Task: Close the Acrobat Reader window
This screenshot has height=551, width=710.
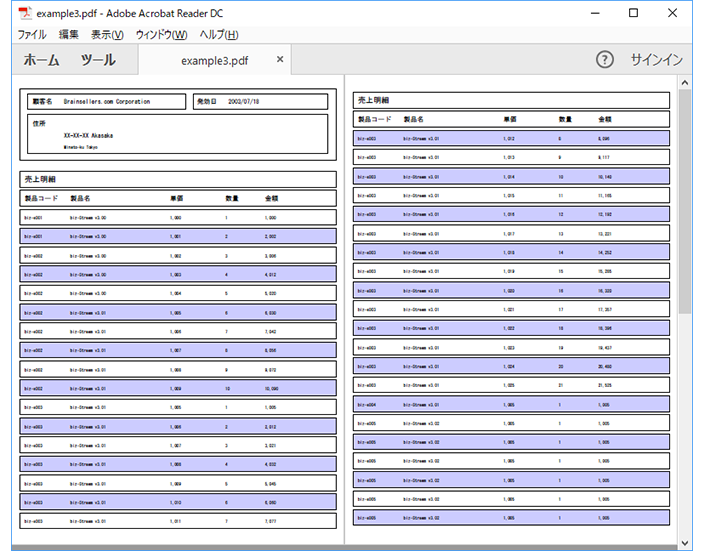Action: (x=672, y=13)
